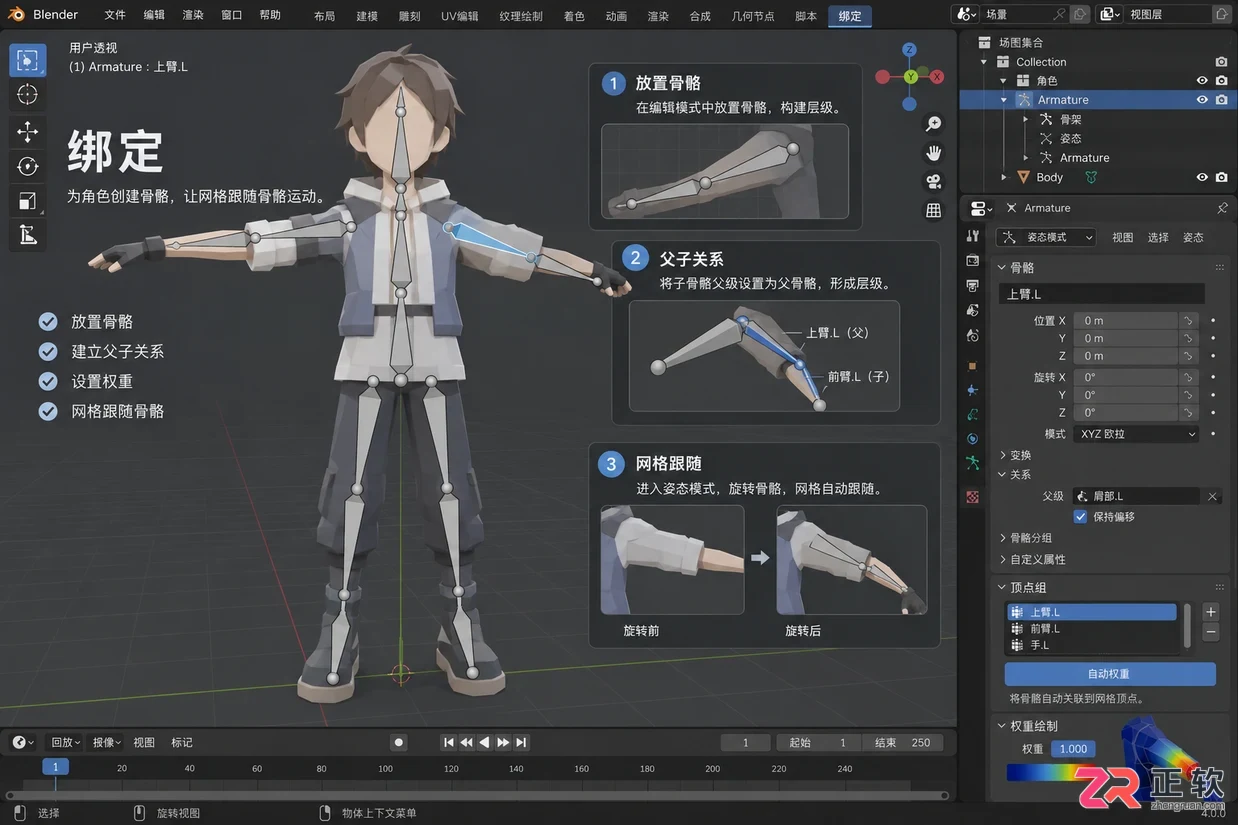Open the 姿态模式 mode dropdown
Viewport: 1238px width, 825px height.
pyautogui.click(x=1047, y=237)
